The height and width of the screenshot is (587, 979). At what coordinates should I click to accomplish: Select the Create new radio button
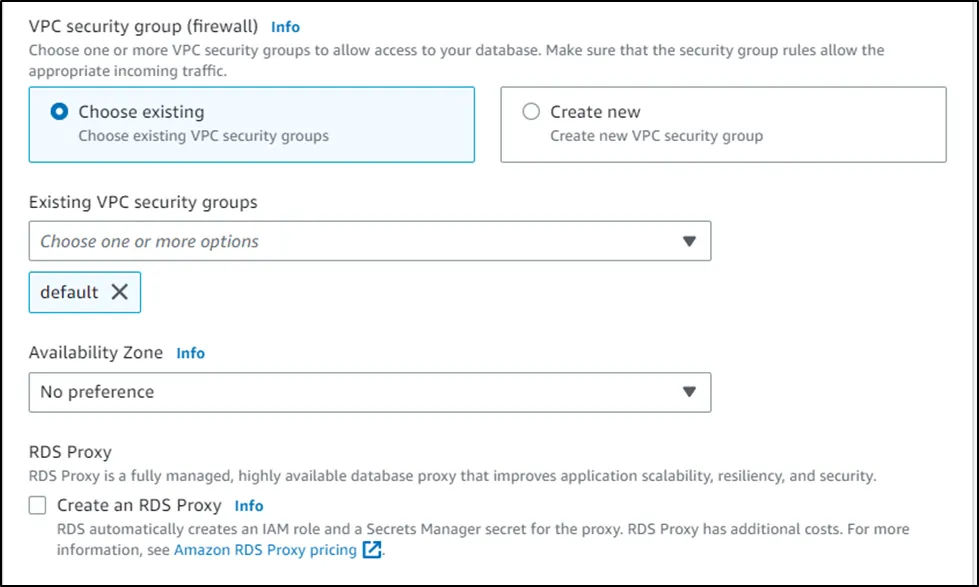[531, 112]
